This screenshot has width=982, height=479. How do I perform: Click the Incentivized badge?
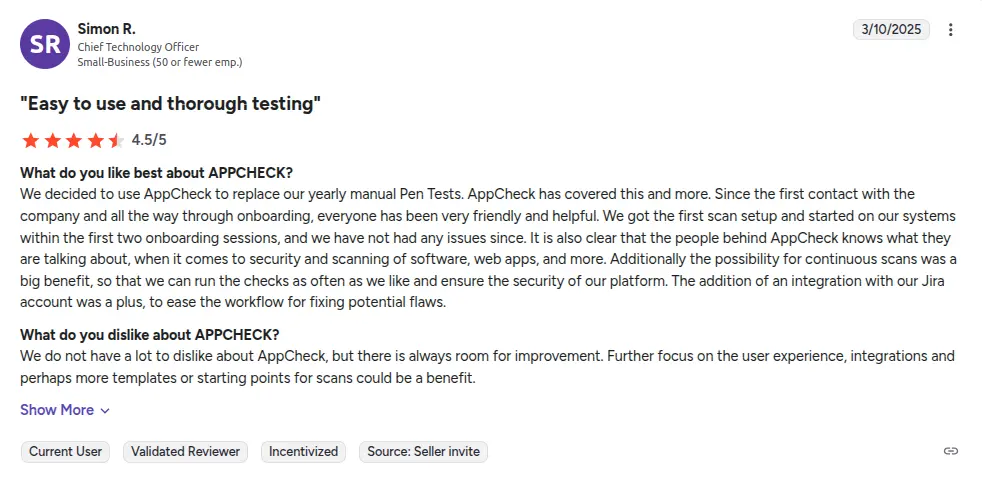coord(303,452)
